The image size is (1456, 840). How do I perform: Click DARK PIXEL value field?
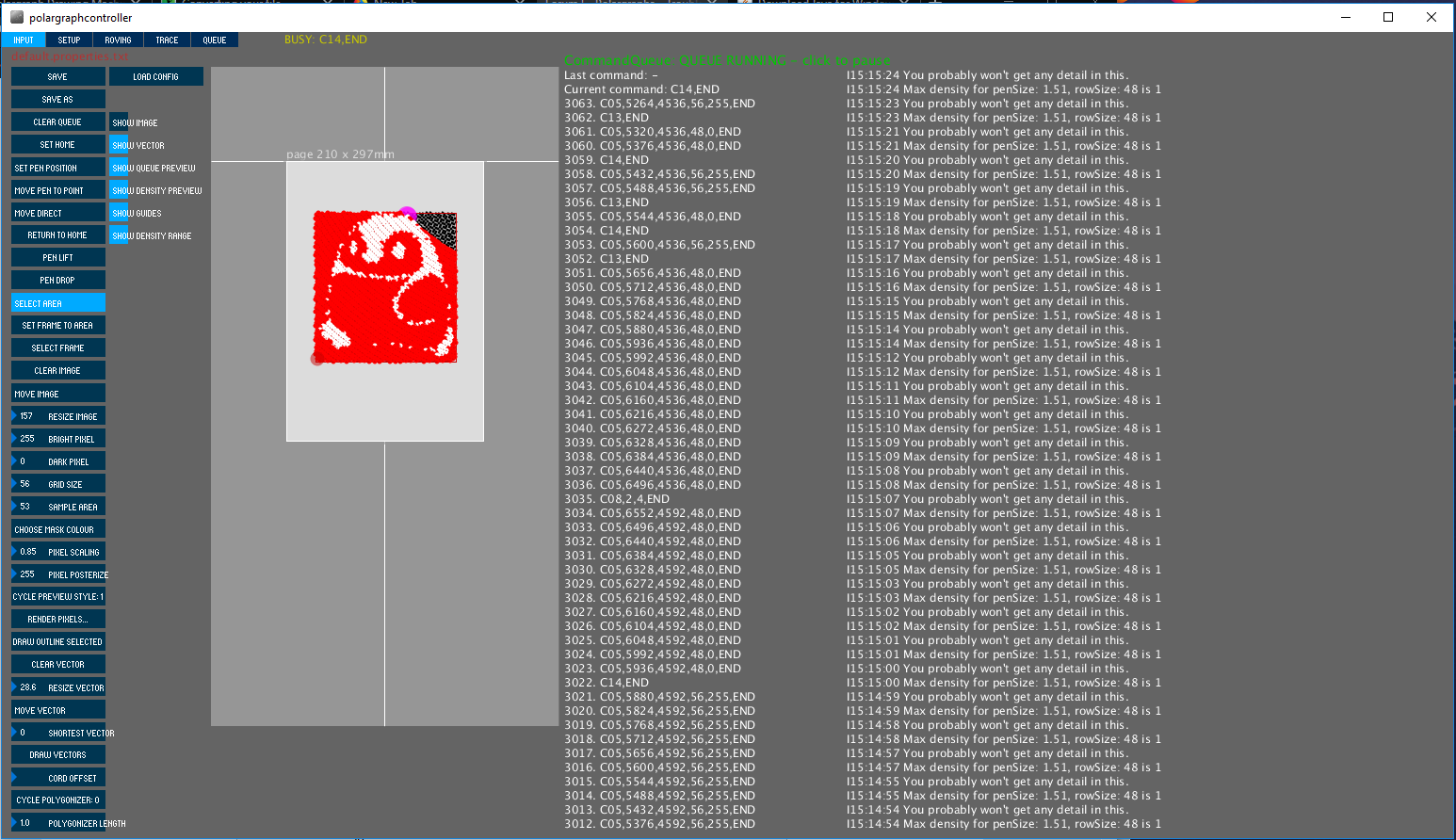(58, 461)
